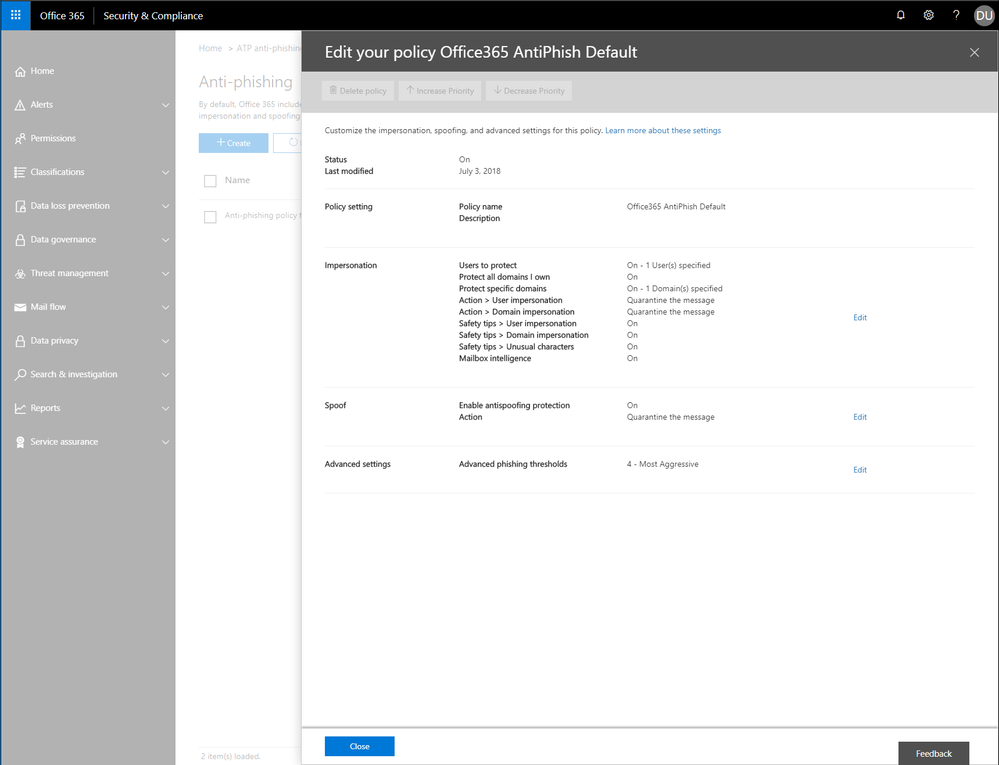This screenshot has height=765, width=999.
Task: Click Edit for Advanced settings
Action: (x=859, y=470)
